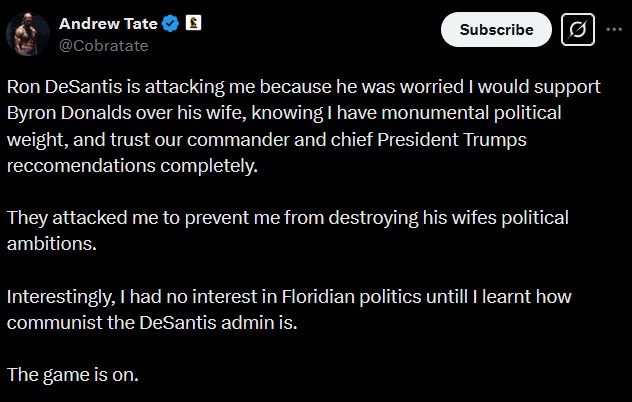Screen dimensions: 632x402
Task: Open Andrew Tate's profile picture
Action: pyautogui.click(x=28, y=34)
